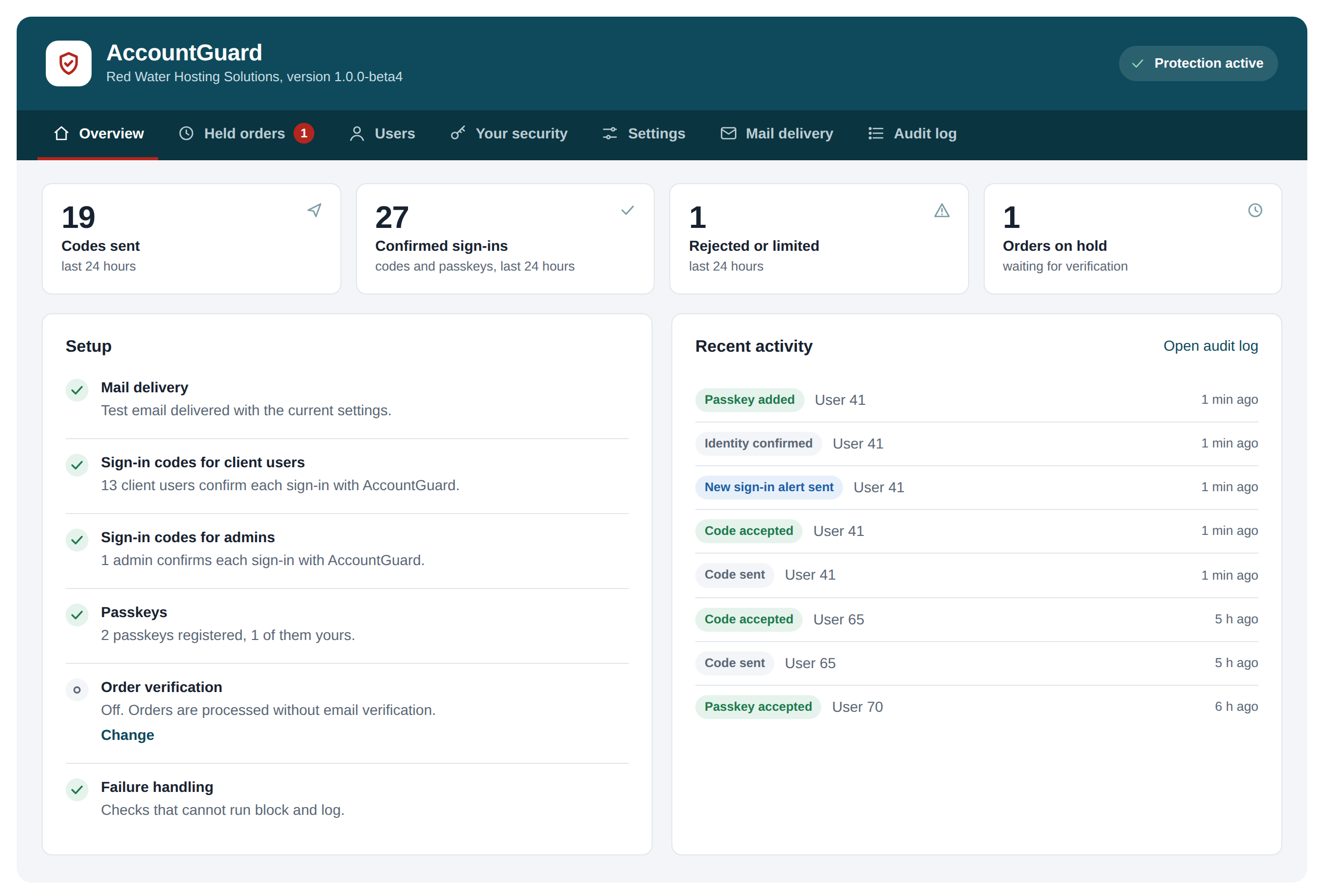The height and width of the screenshot is (896, 1324).
Task: Click the checkmark icon on Confirmed sign-ins card
Action: pyautogui.click(x=627, y=210)
